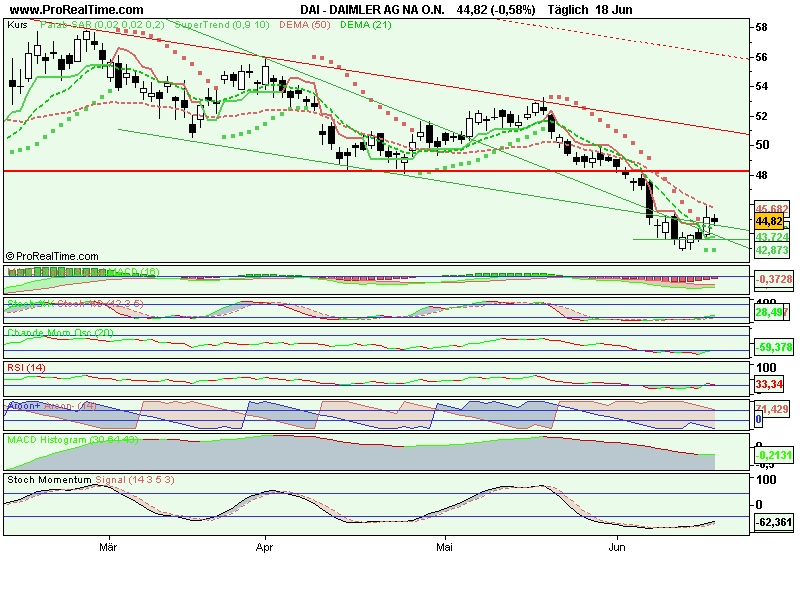
Task: Select the Parab SAR (0,02 0,02 0,2) legend
Action: coord(102,24)
